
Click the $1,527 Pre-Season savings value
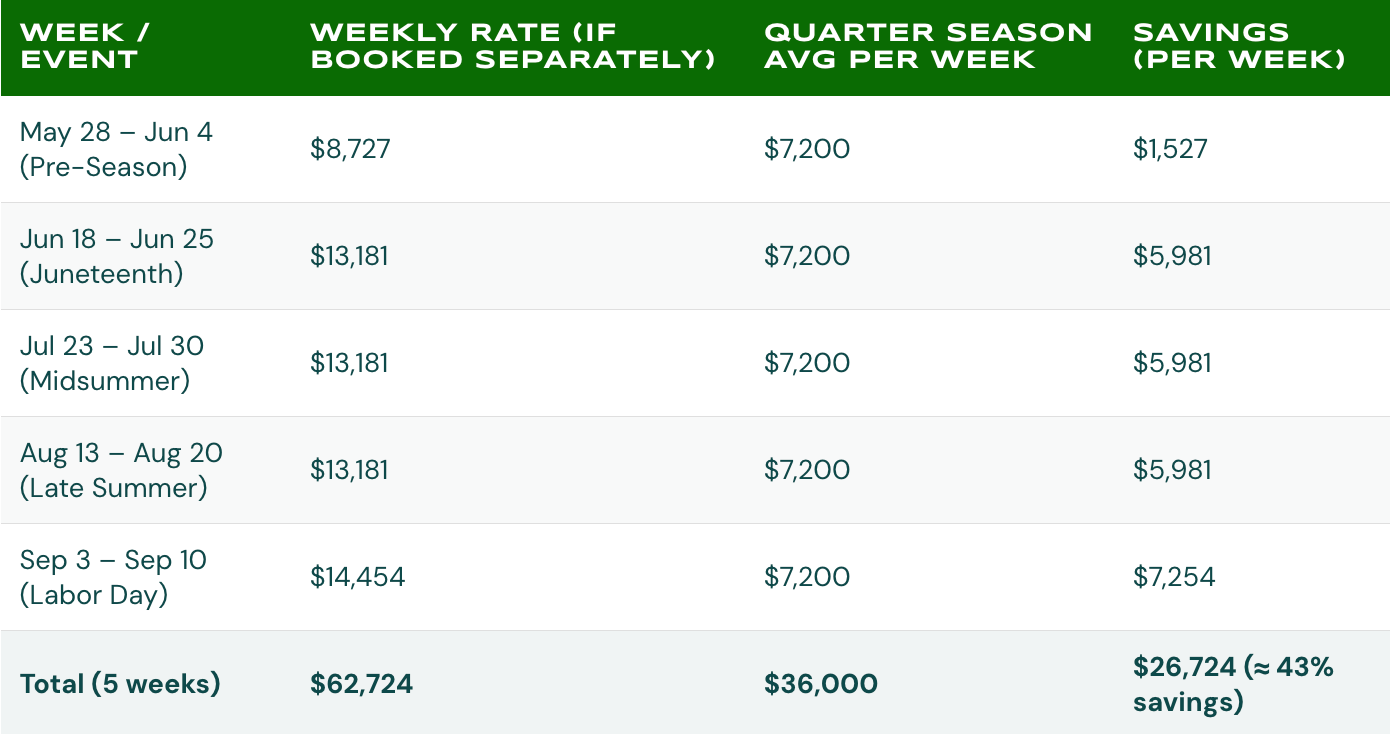click(x=1170, y=149)
